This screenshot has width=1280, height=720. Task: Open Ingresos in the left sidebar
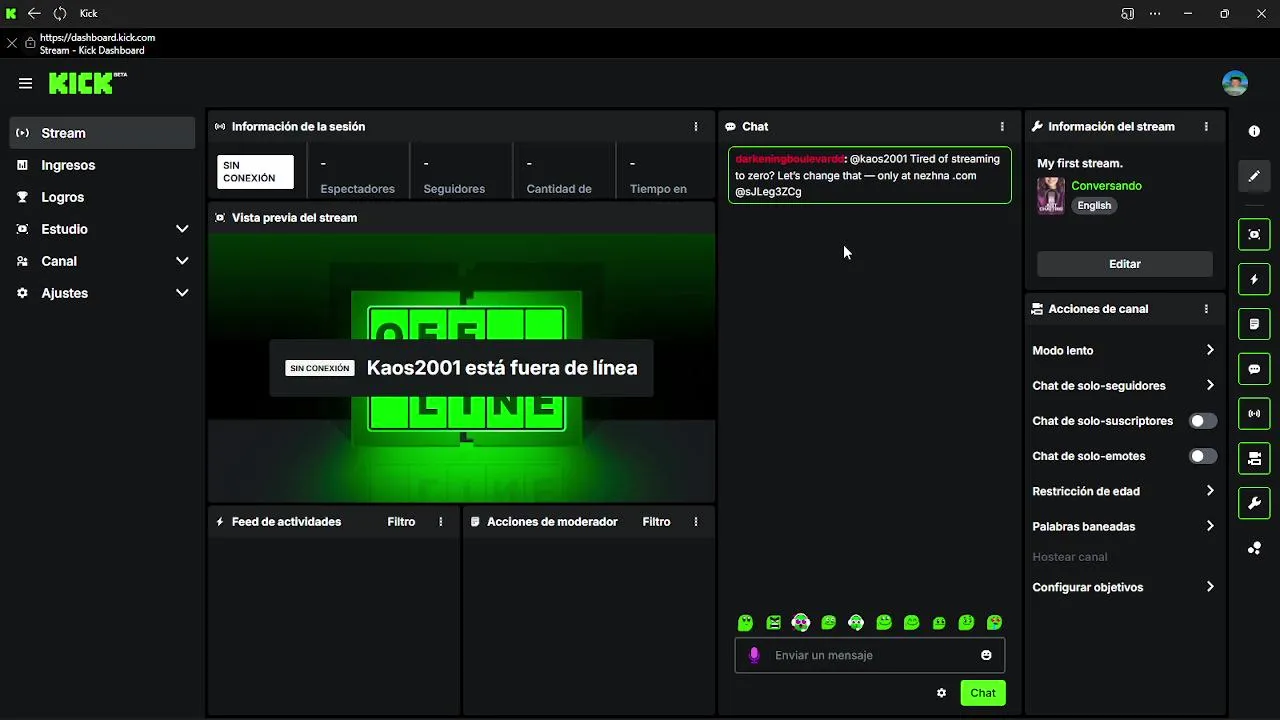[102, 165]
